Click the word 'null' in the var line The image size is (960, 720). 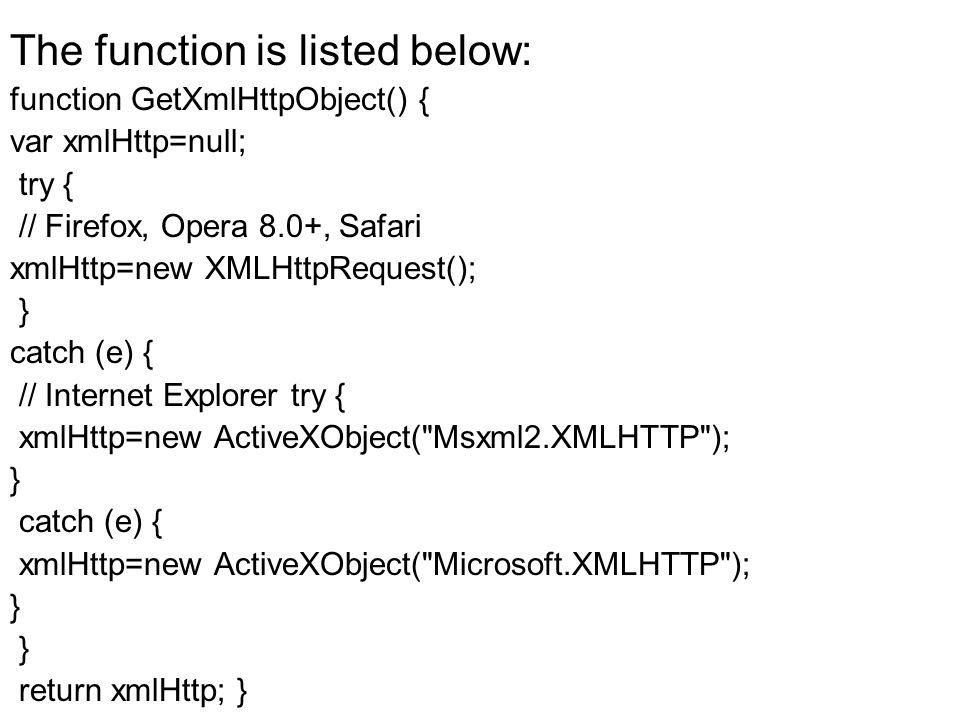click(x=213, y=142)
